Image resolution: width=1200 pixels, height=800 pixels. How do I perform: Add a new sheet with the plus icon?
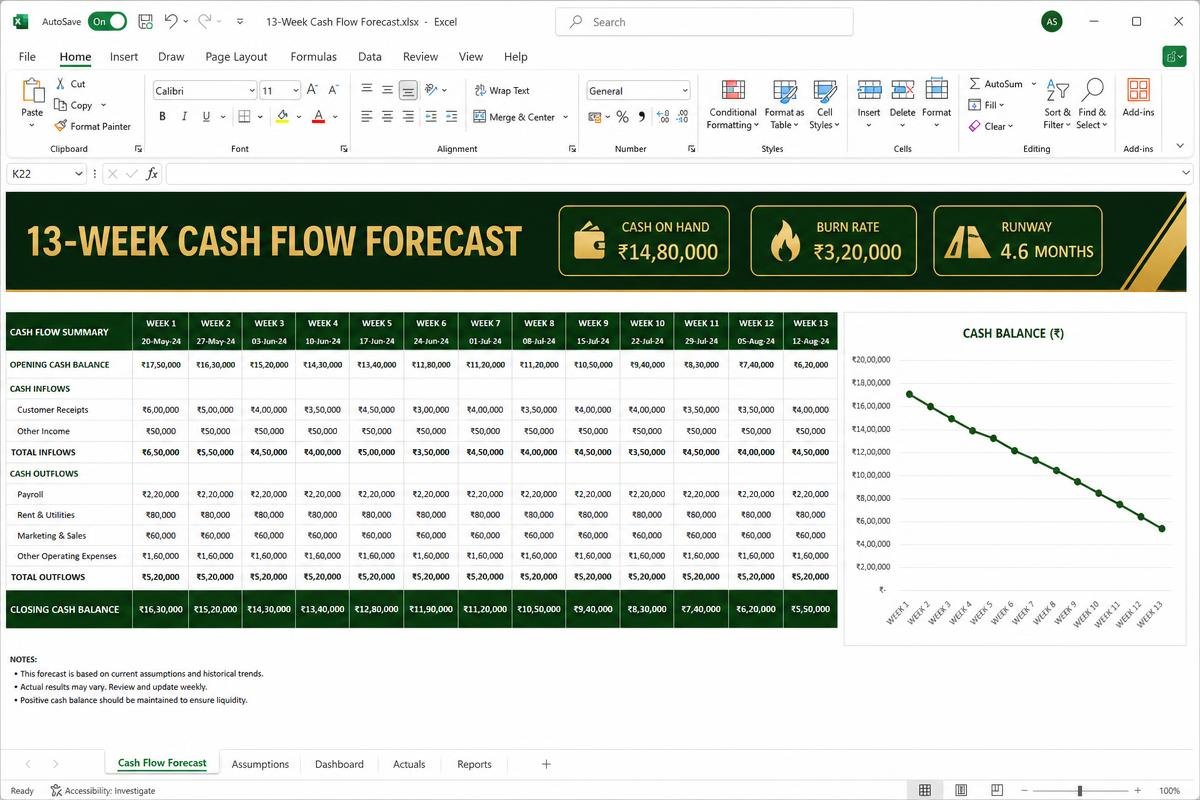click(546, 764)
